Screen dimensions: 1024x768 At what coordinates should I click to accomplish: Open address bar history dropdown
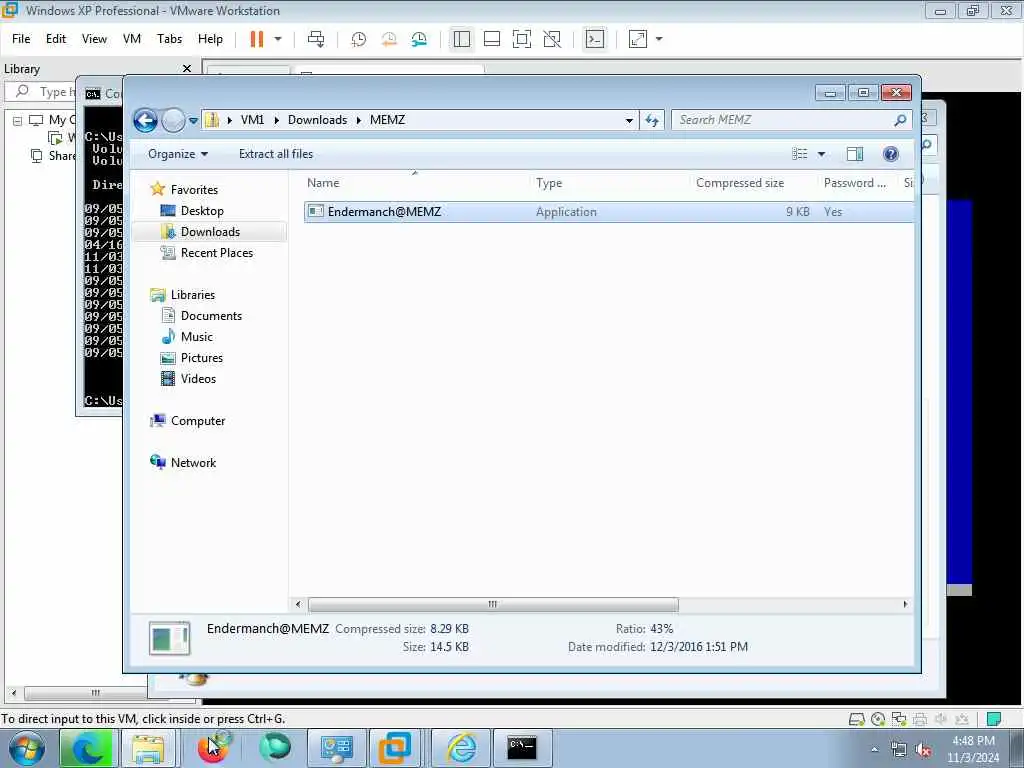[x=629, y=121]
